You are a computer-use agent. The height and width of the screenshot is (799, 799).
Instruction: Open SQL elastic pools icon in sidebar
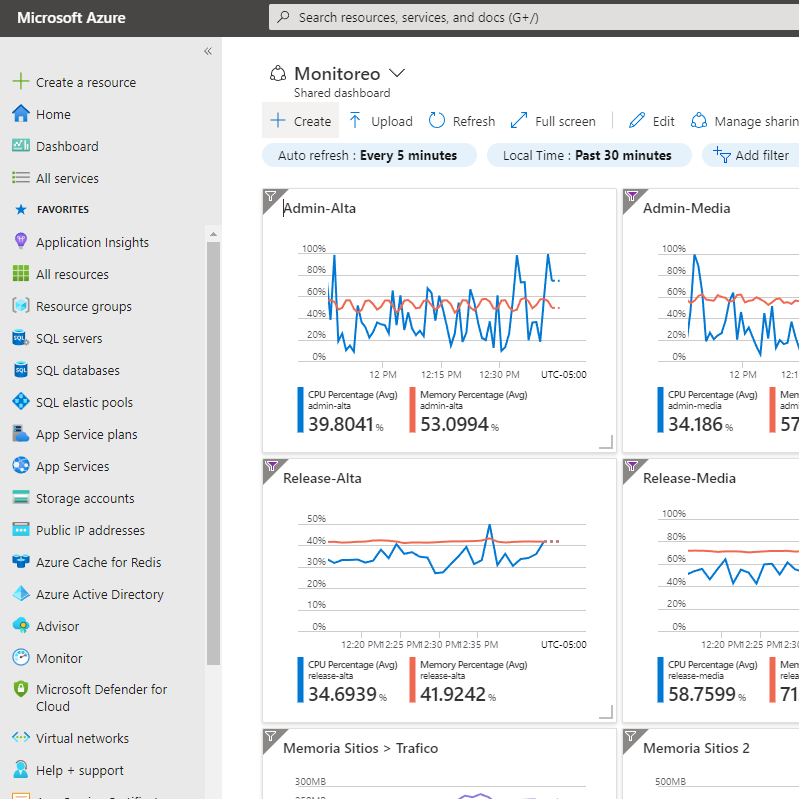point(20,402)
